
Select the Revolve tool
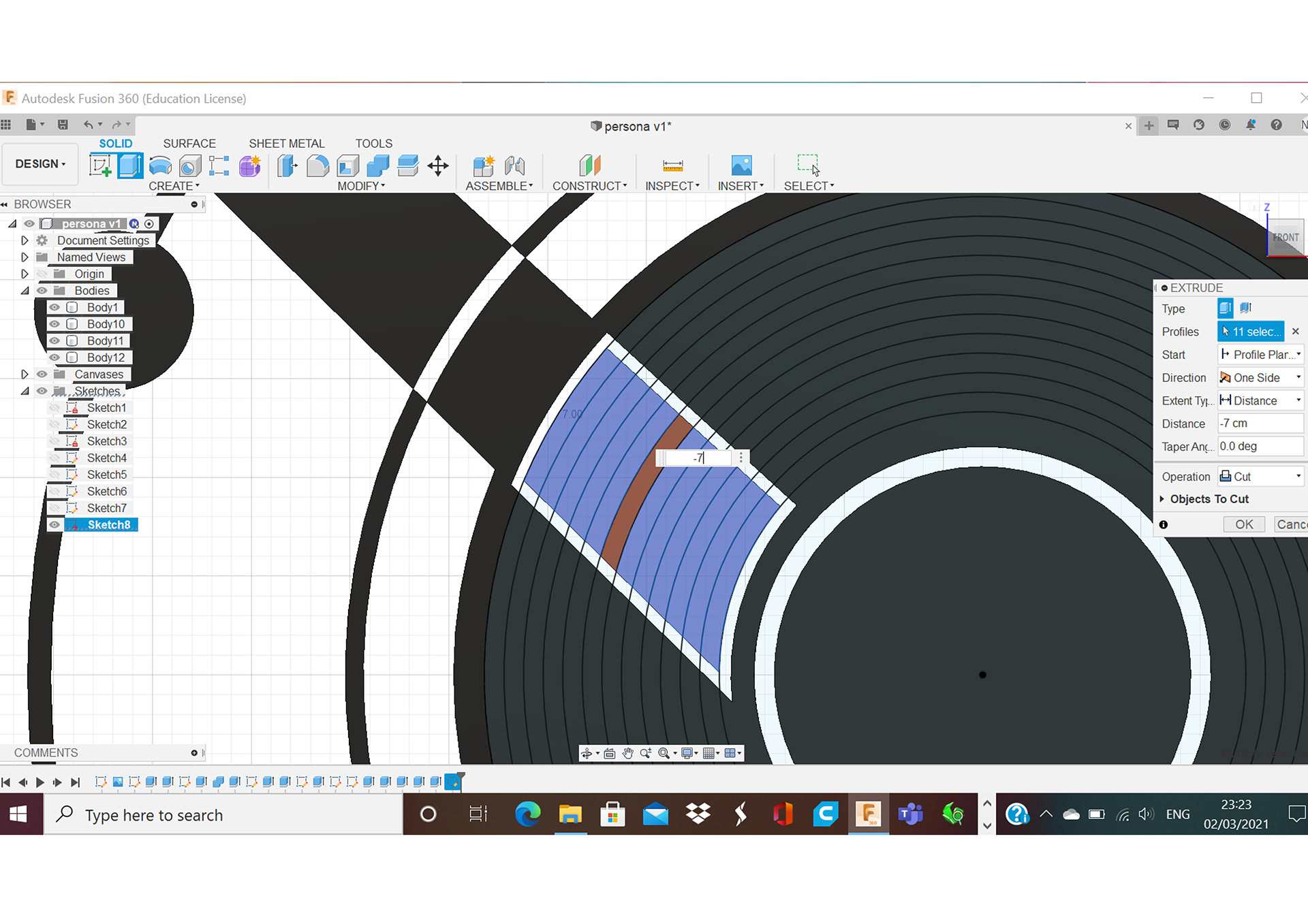pyautogui.click(x=160, y=165)
